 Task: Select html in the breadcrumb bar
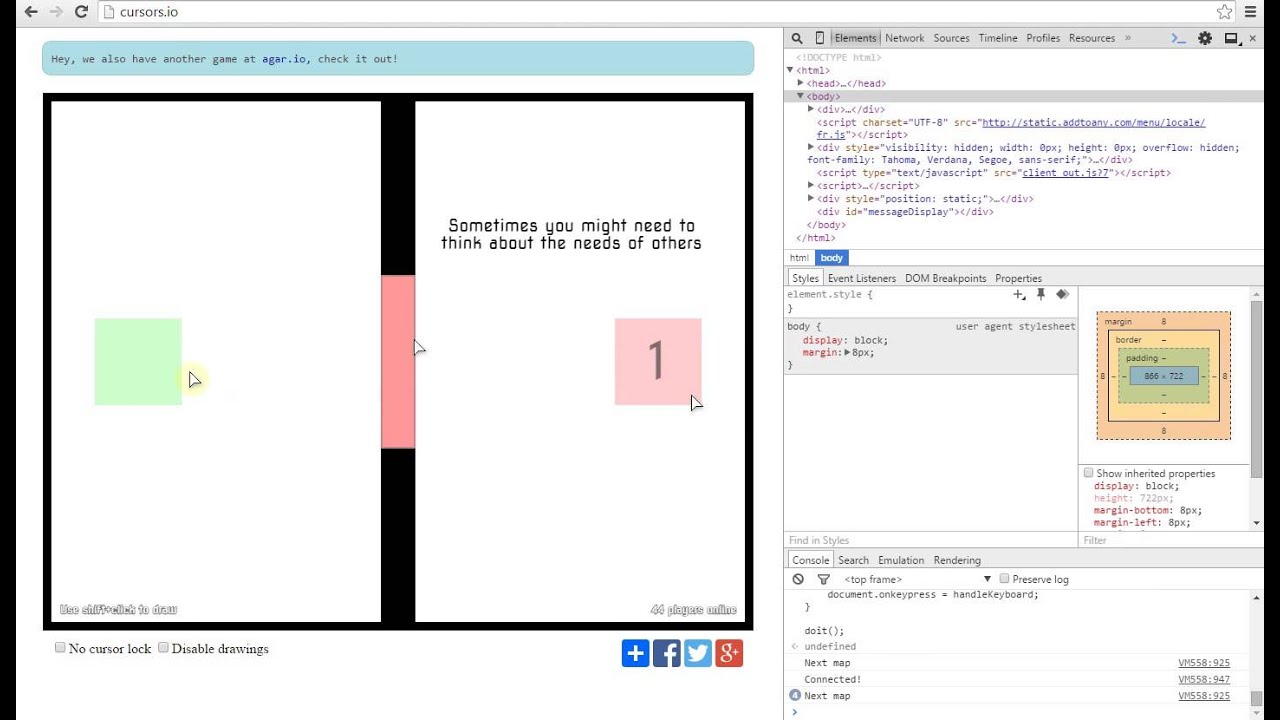(x=799, y=258)
